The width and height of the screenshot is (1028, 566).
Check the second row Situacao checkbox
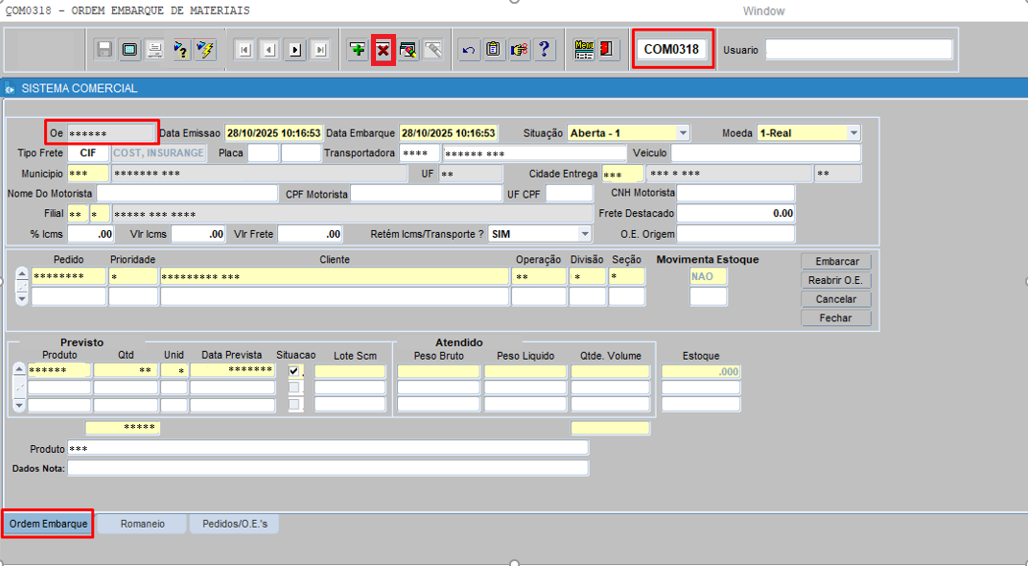pyautogui.click(x=294, y=388)
